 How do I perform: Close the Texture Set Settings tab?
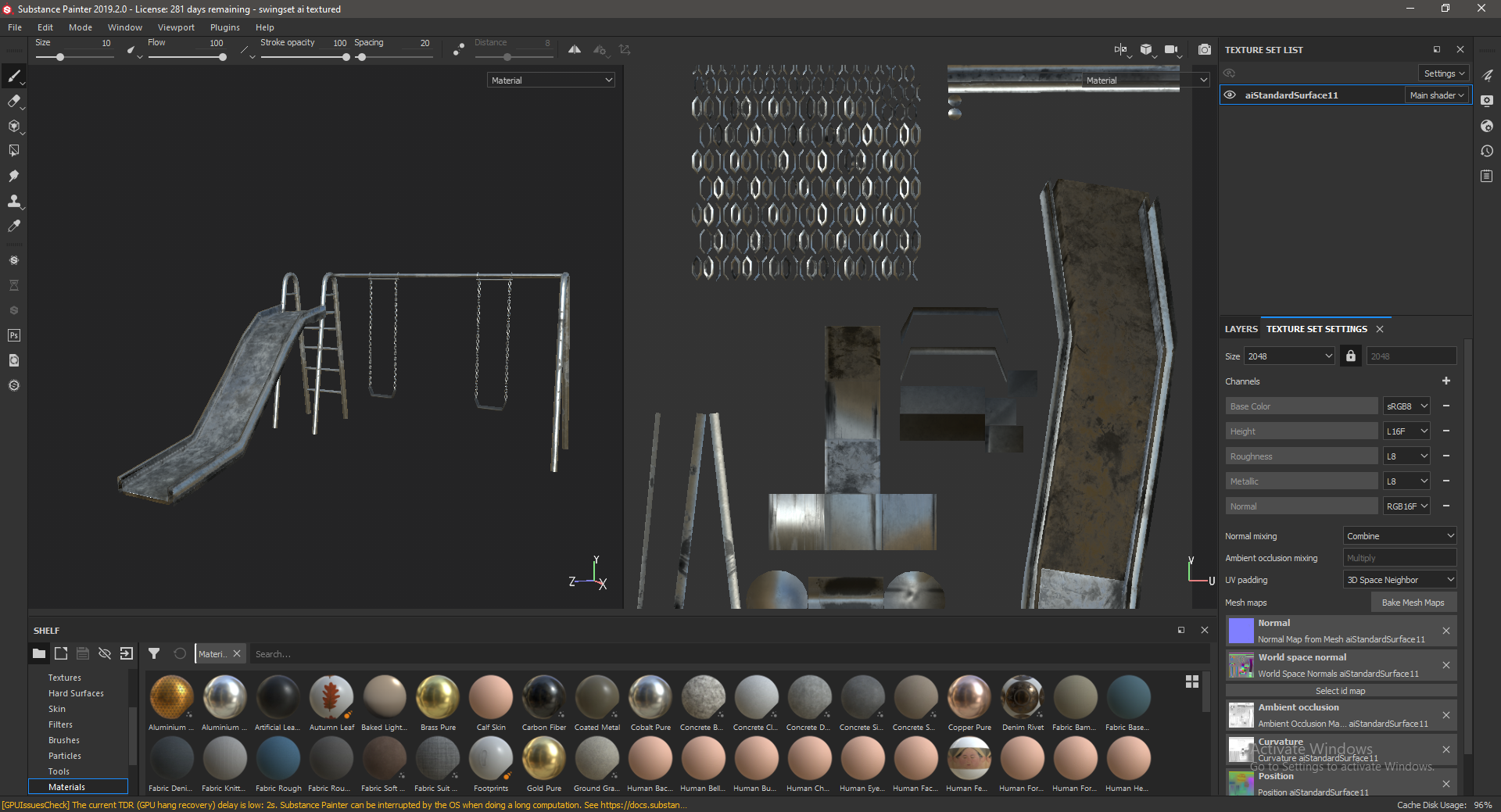click(x=1380, y=329)
